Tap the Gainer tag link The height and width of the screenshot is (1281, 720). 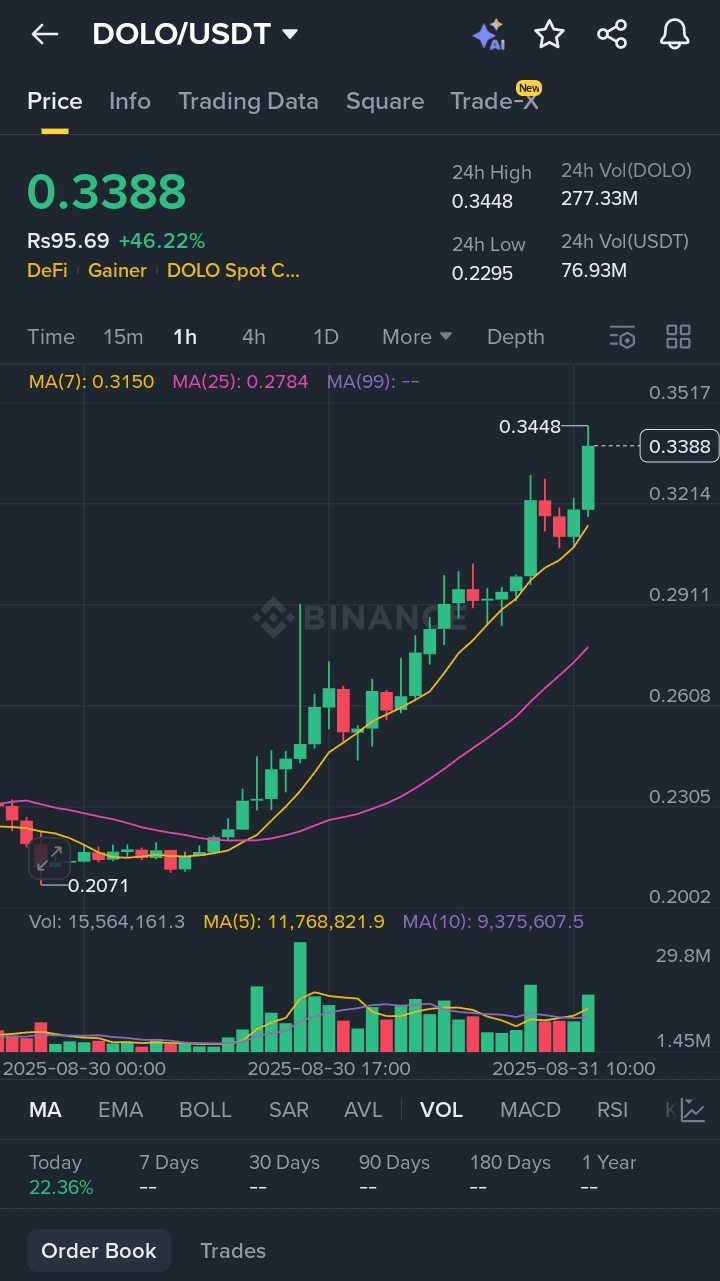pos(117,270)
